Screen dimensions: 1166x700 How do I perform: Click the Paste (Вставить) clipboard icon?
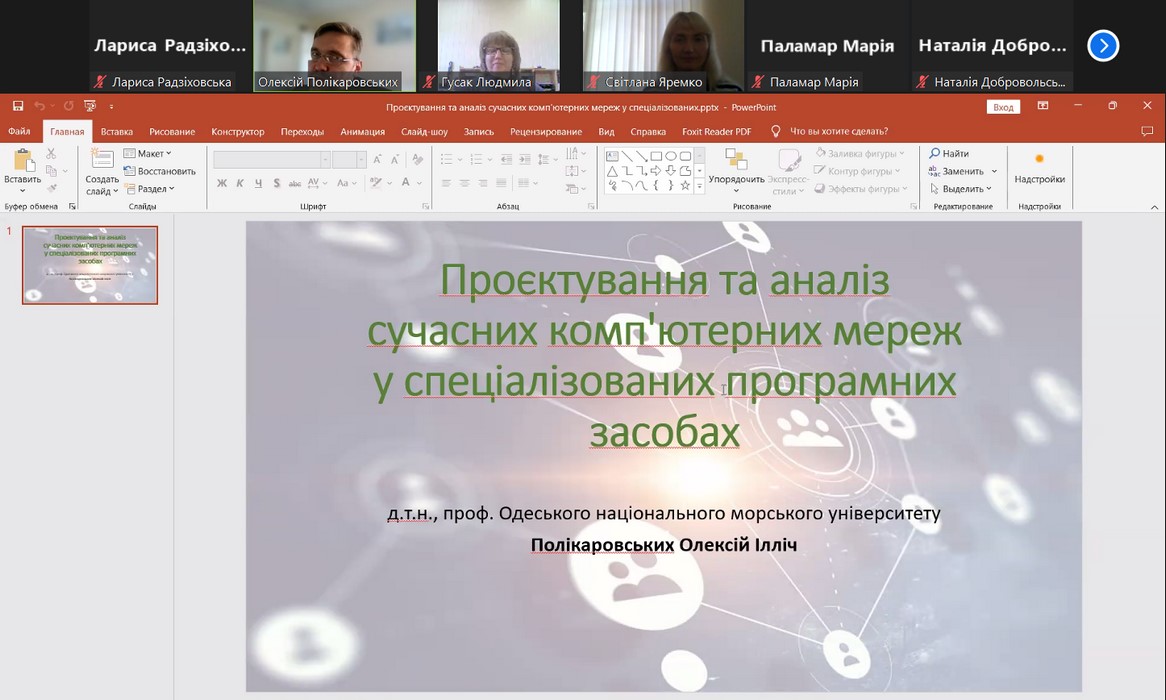pos(22,161)
